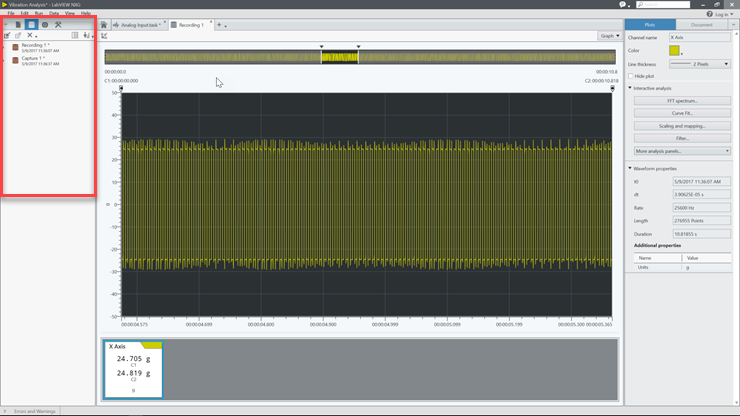
Task: Click the Help question mark icon
Action: (710, 14)
